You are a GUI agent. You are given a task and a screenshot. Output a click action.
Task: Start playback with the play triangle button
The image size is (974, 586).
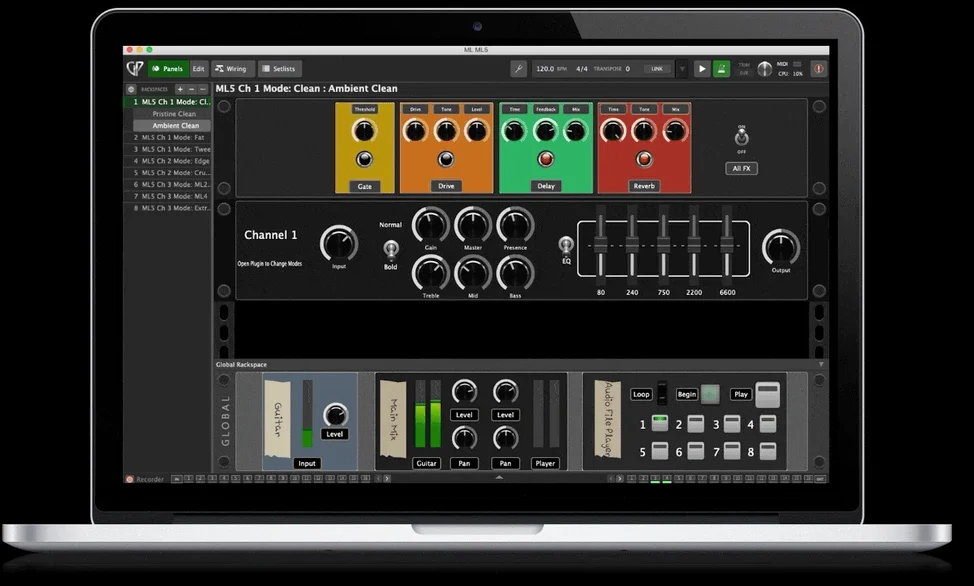(702, 69)
